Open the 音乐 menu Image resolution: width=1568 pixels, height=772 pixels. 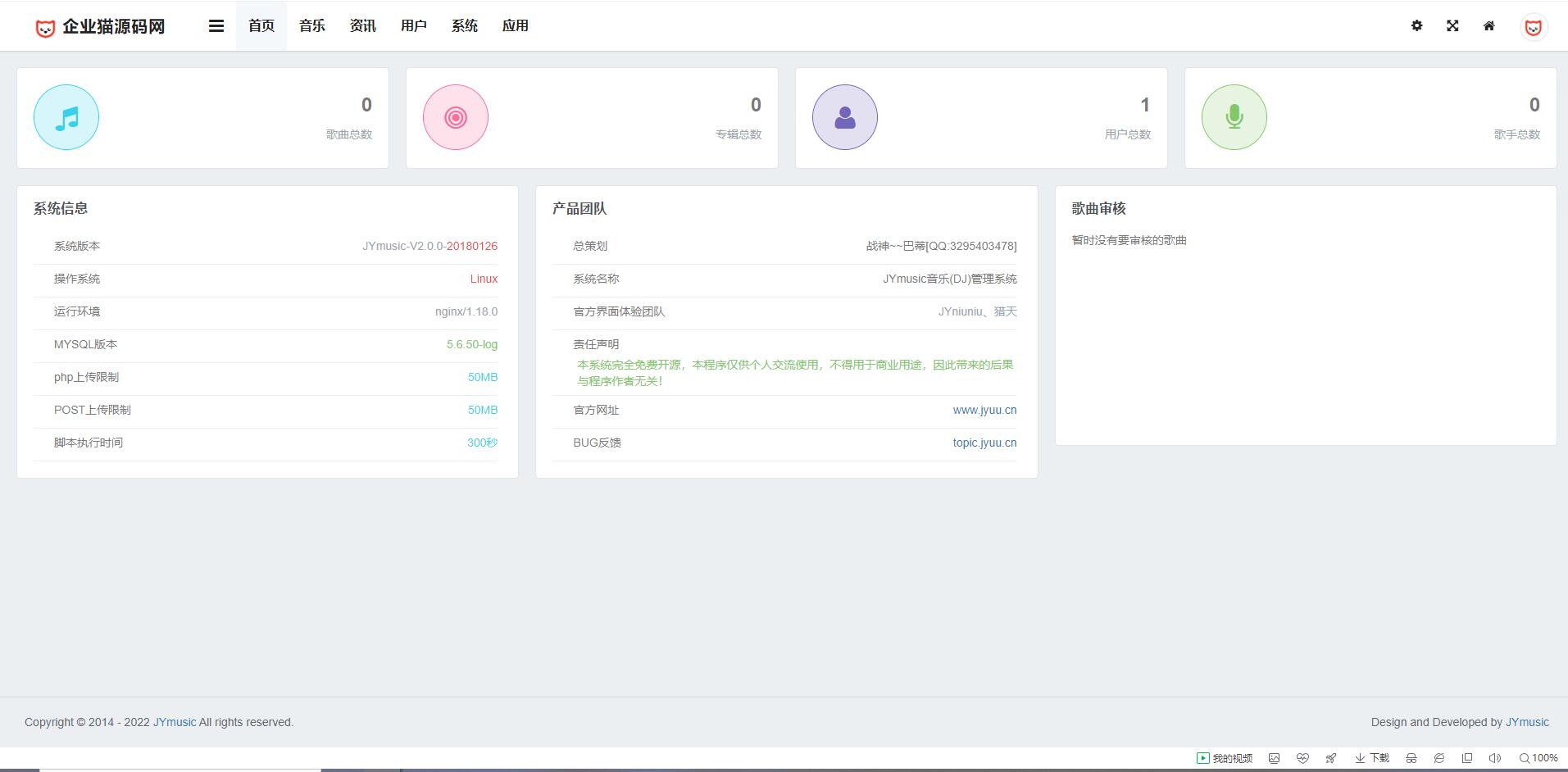pyautogui.click(x=312, y=26)
